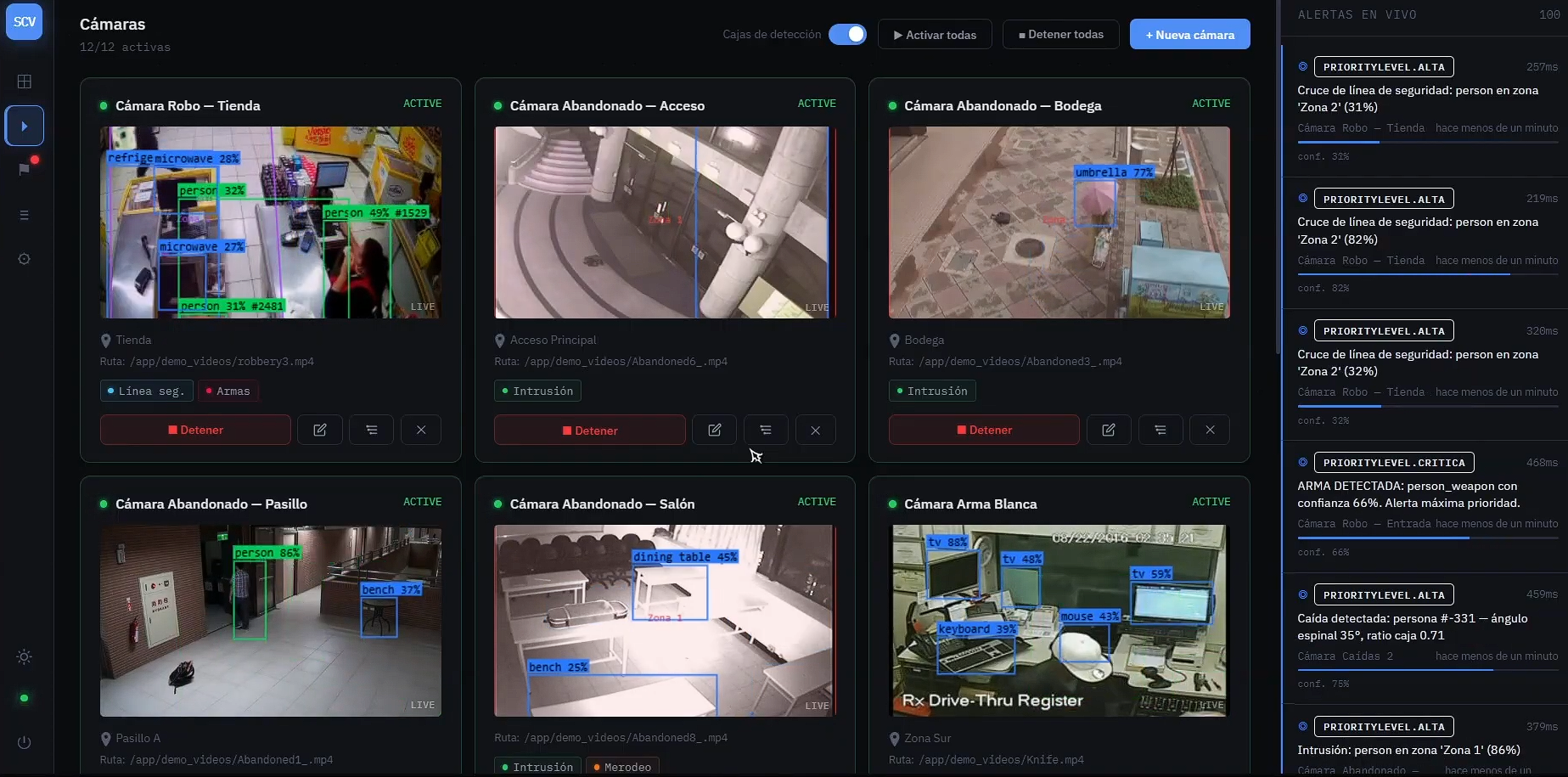Image resolution: width=1568 pixels, height=777 pixels.
Task: Open settings gear in the sidebar
Action: tap(25, 259)
